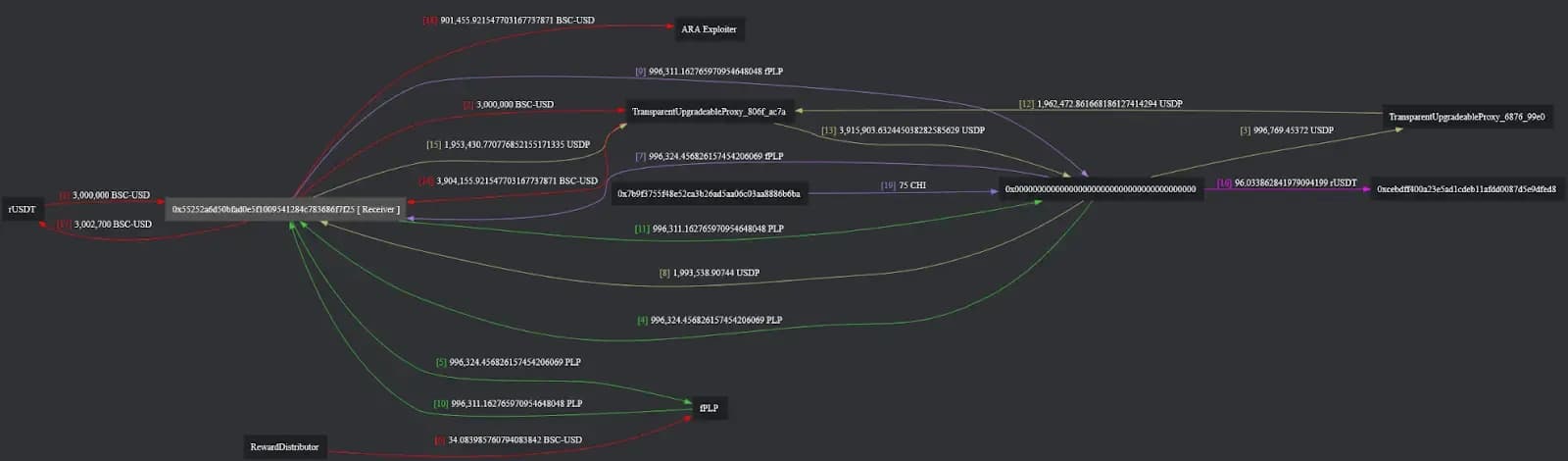
Task: Select the 34.08 BSC-USD reward transfer label
Action: tap(514, 440)
